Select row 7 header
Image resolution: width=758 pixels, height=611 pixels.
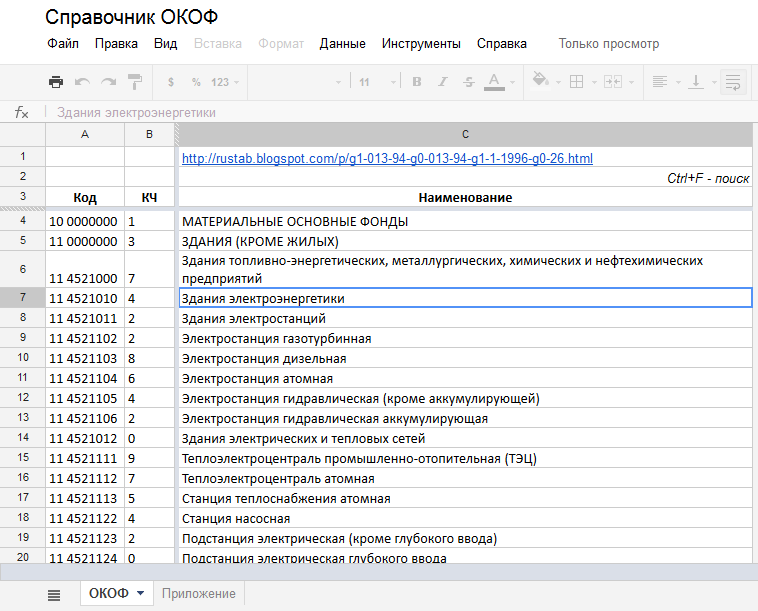23,297
